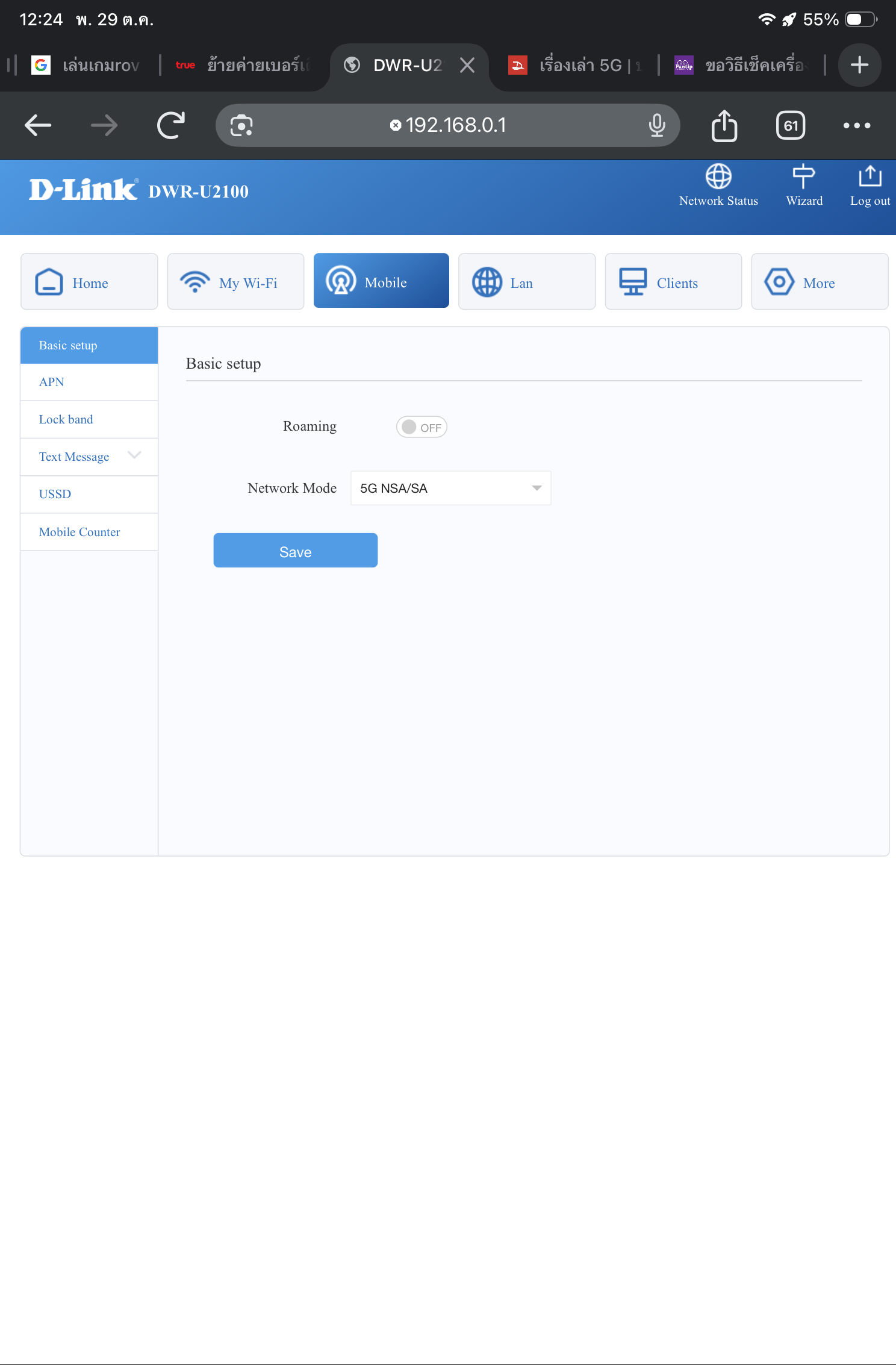896x1365 pixels.
Task: Go back using the browser back arrow
Action: pyautogui.click(x=38, y=125)
